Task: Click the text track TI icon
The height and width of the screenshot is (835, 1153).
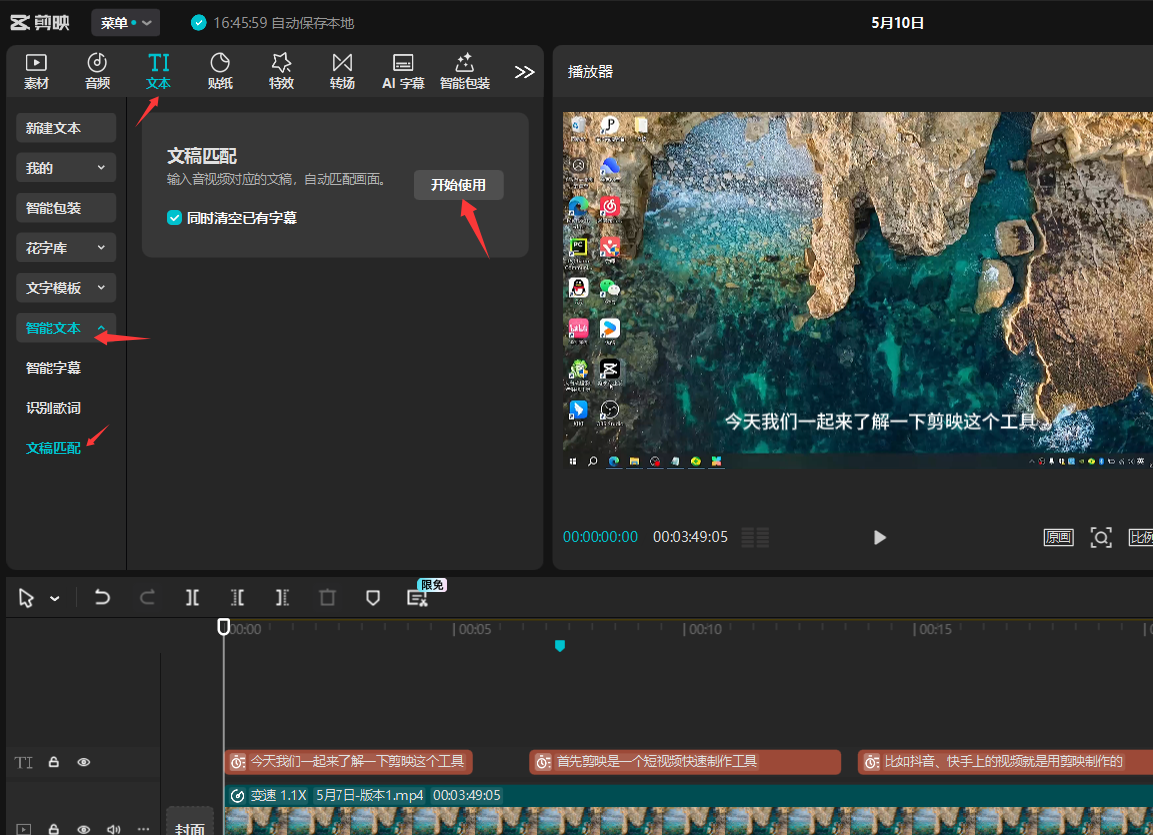Action: click(x=24, y=762)
